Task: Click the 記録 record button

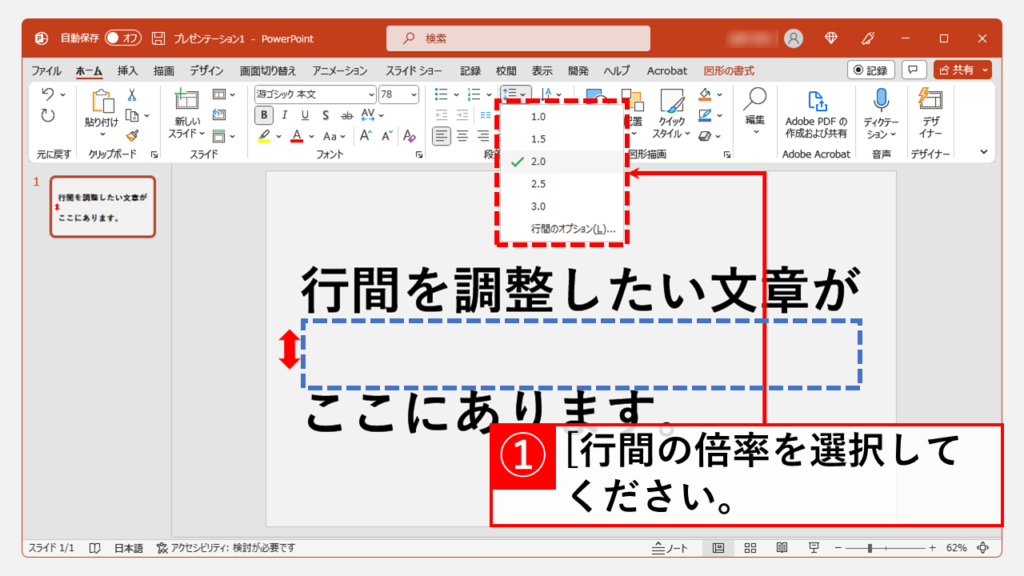Action: point(870,70)
